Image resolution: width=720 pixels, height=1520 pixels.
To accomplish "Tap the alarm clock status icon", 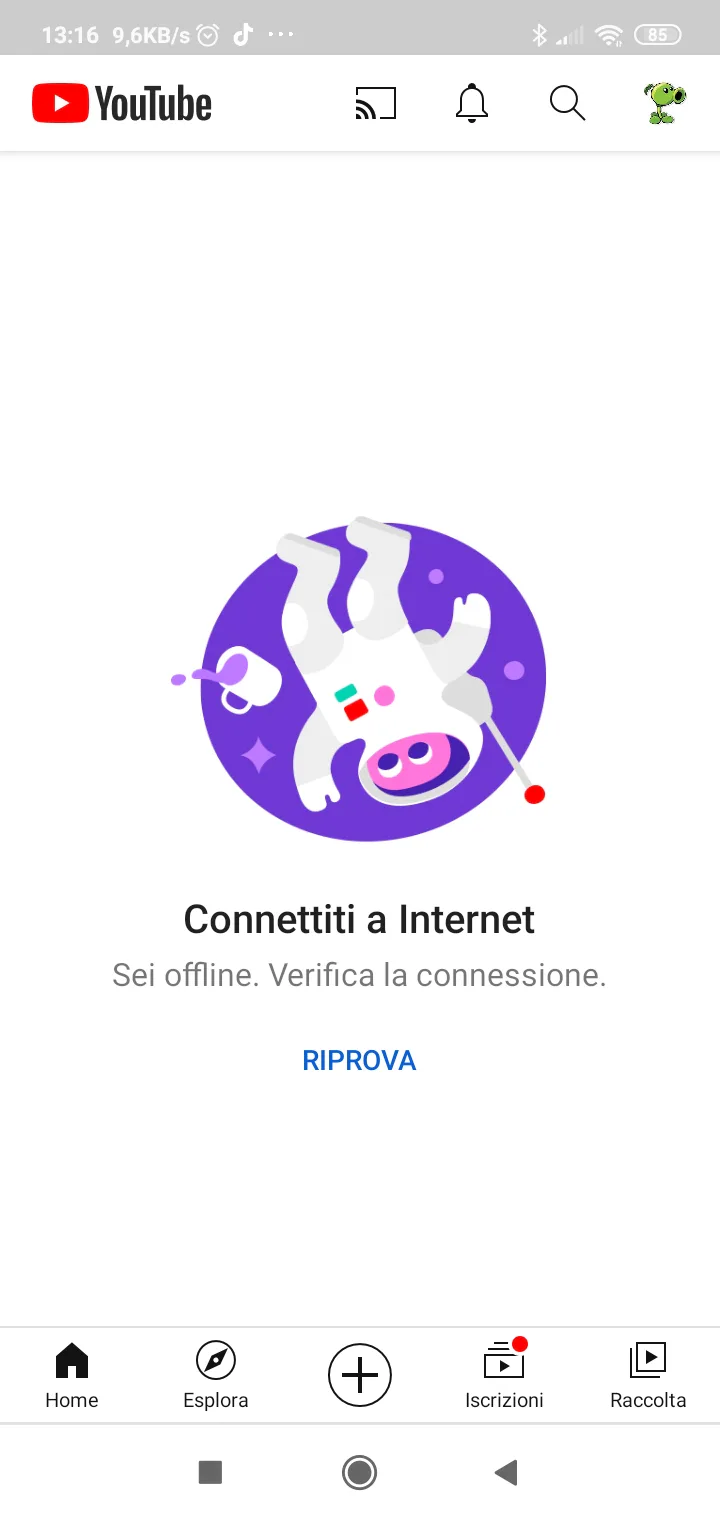I will tap(208, 36).
